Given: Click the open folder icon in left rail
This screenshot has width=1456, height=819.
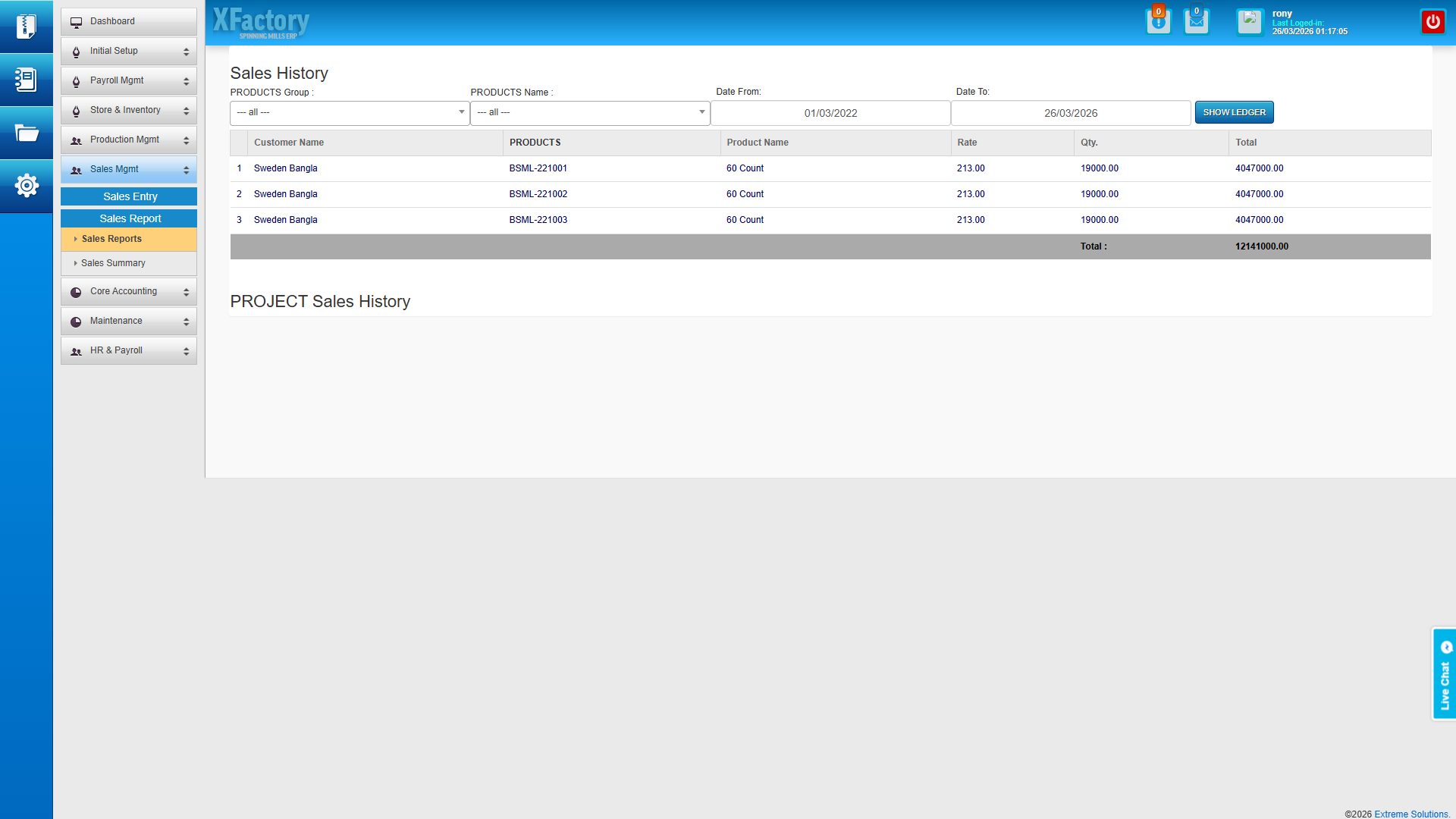Looking at the screenshot, I should tap(26, 133).
